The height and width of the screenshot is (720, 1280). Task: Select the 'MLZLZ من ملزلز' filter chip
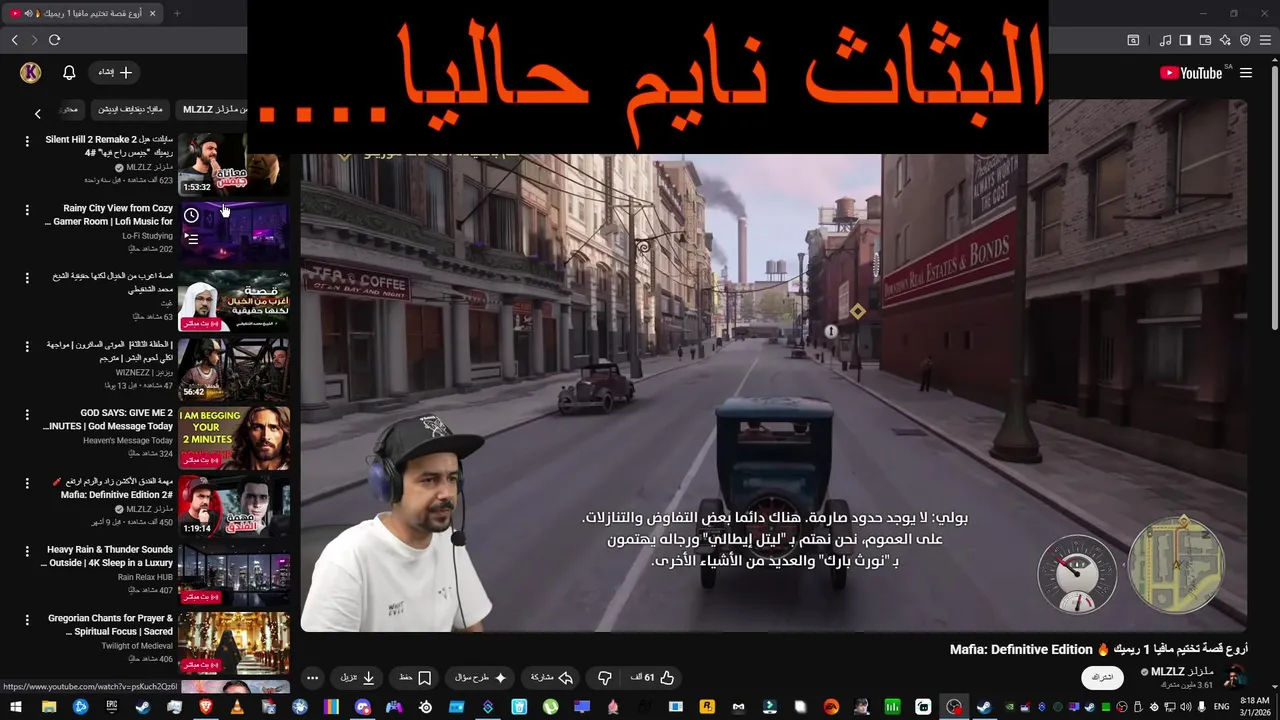pos(211,109)
